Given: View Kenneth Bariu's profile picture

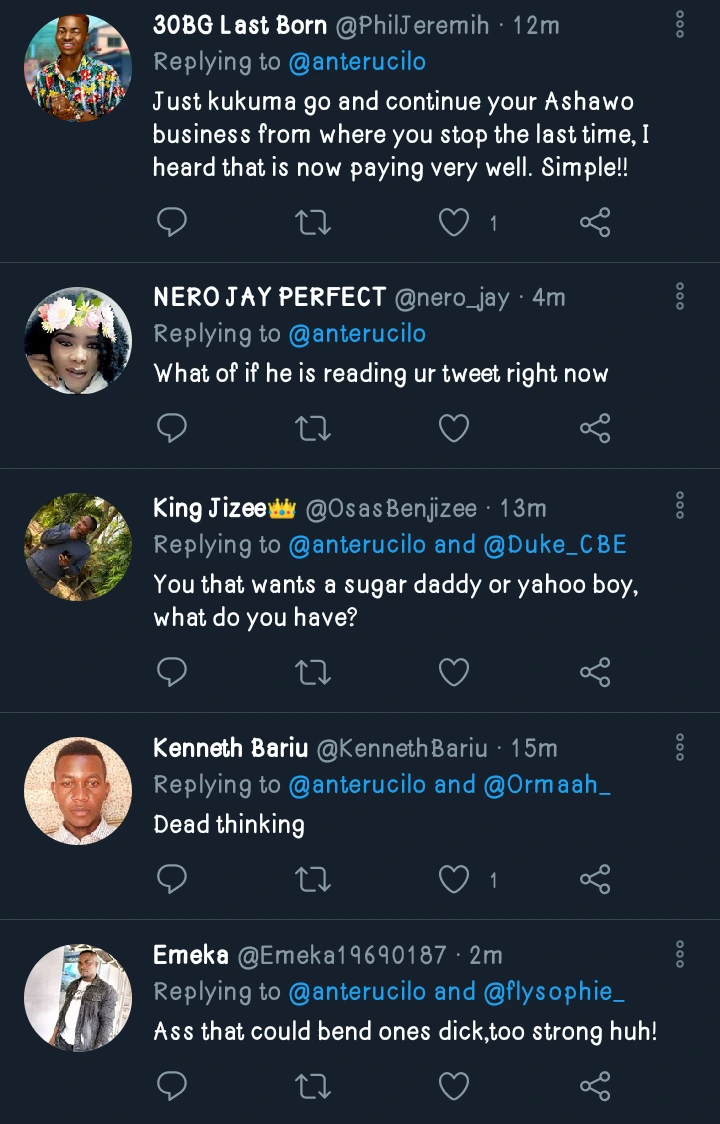Looking at the screenshot, I should 78,790.
